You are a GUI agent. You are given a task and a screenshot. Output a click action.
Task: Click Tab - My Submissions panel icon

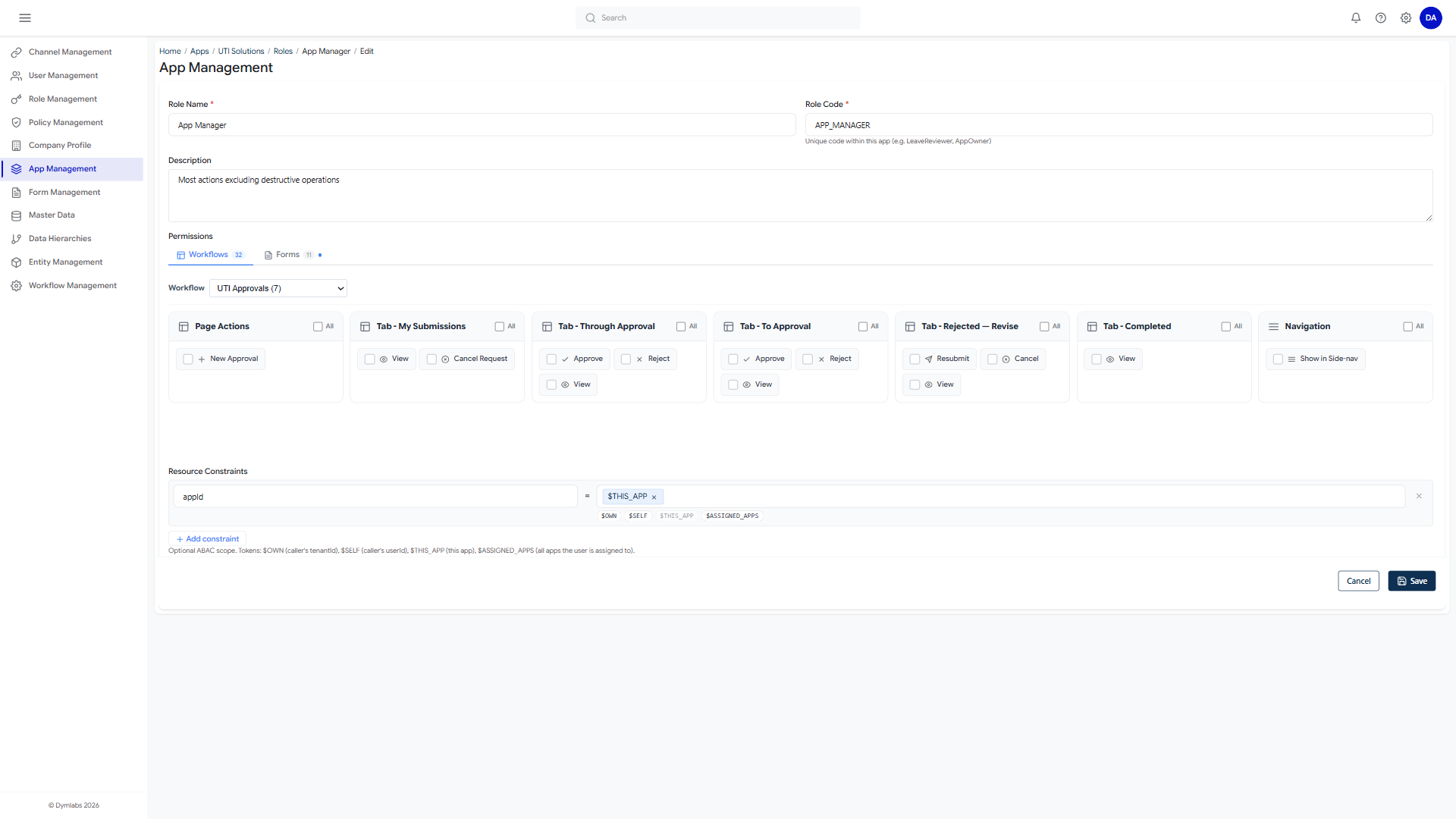tap(365, 327)
